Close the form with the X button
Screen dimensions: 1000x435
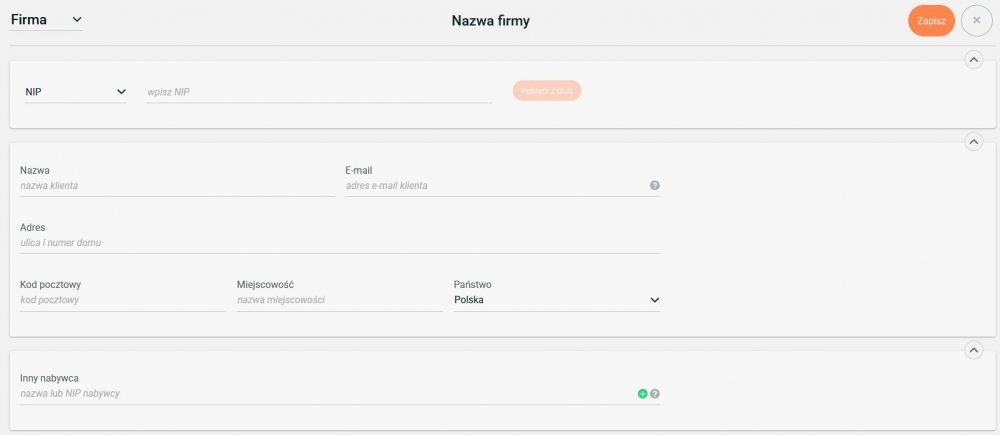pos(976,21)
